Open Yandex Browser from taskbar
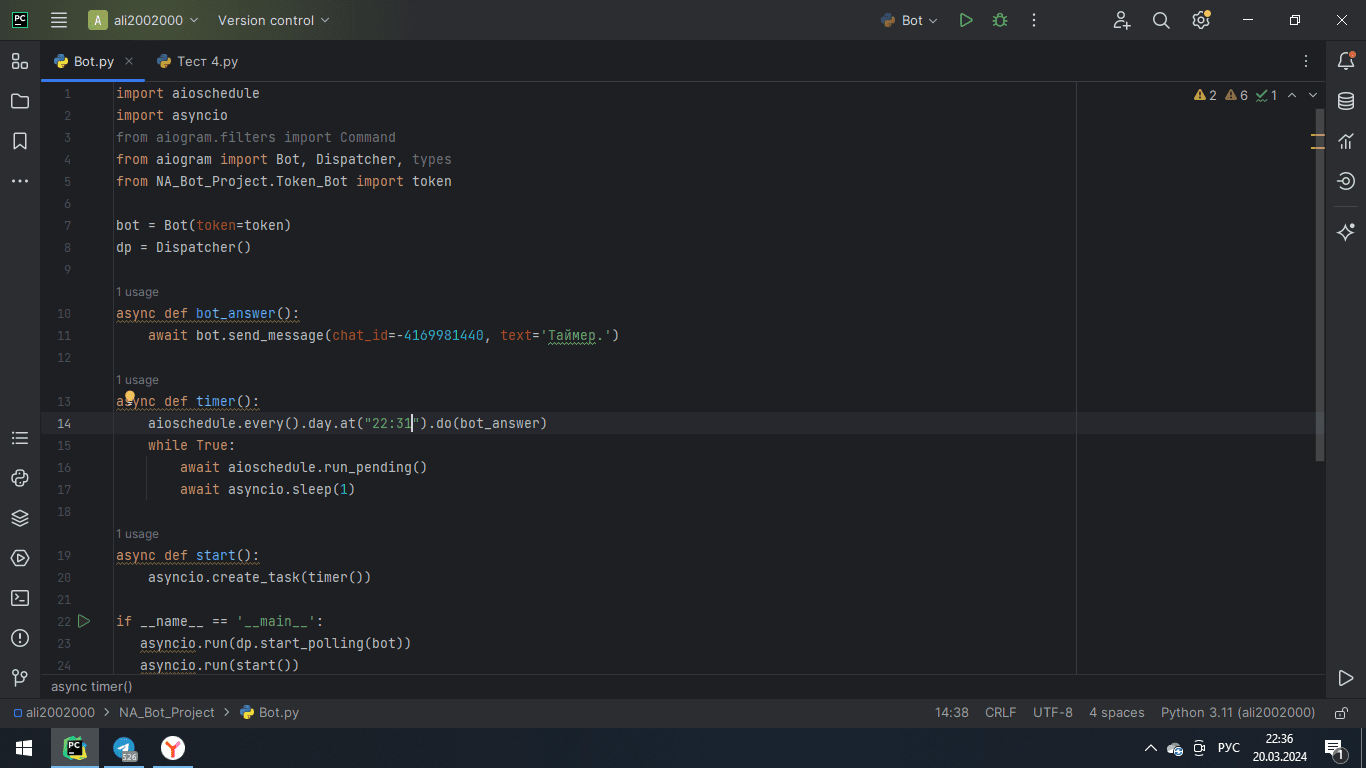1366x768 pixels. point(173,748)
